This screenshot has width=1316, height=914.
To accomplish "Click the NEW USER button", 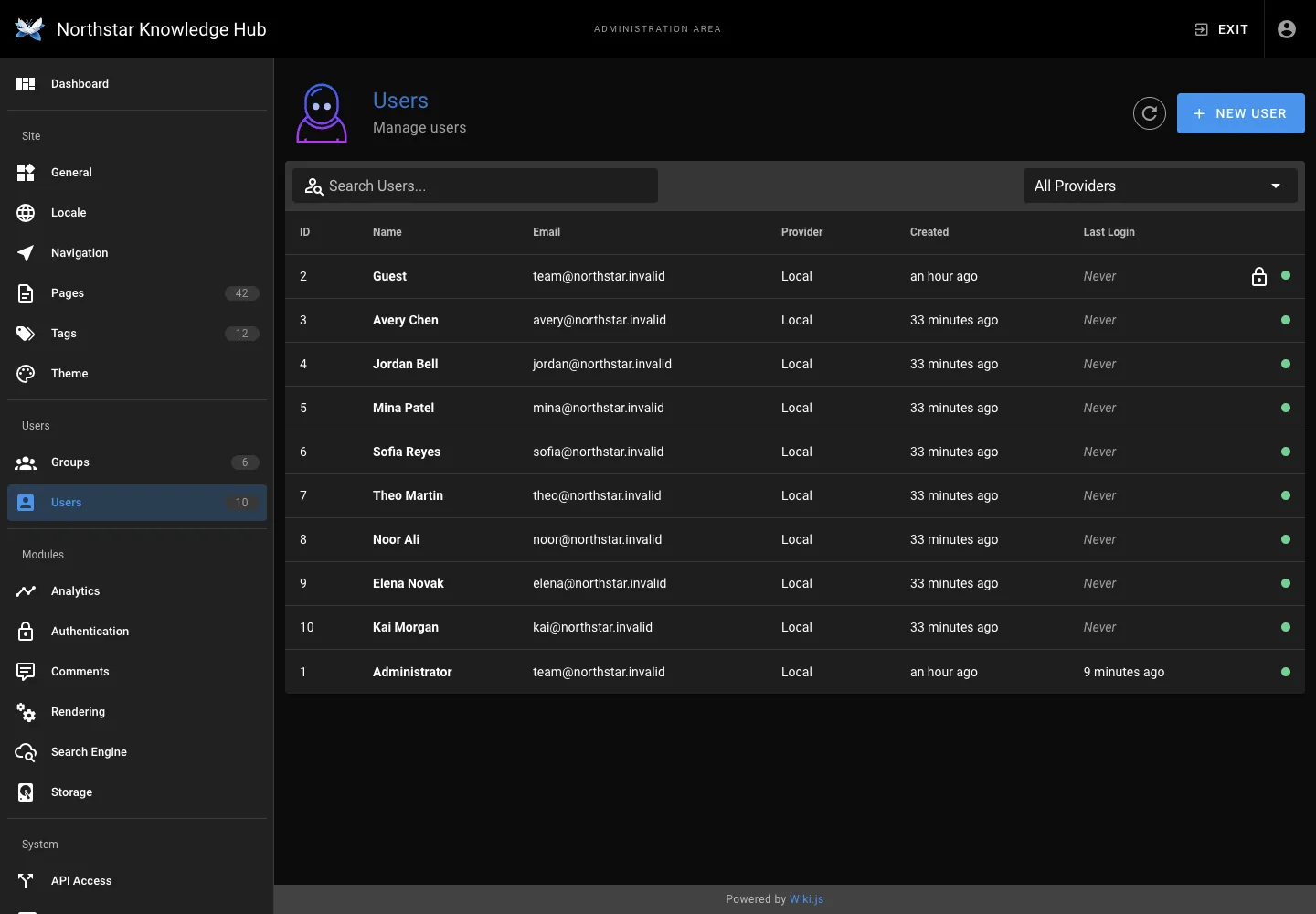I will [1241, 113].
